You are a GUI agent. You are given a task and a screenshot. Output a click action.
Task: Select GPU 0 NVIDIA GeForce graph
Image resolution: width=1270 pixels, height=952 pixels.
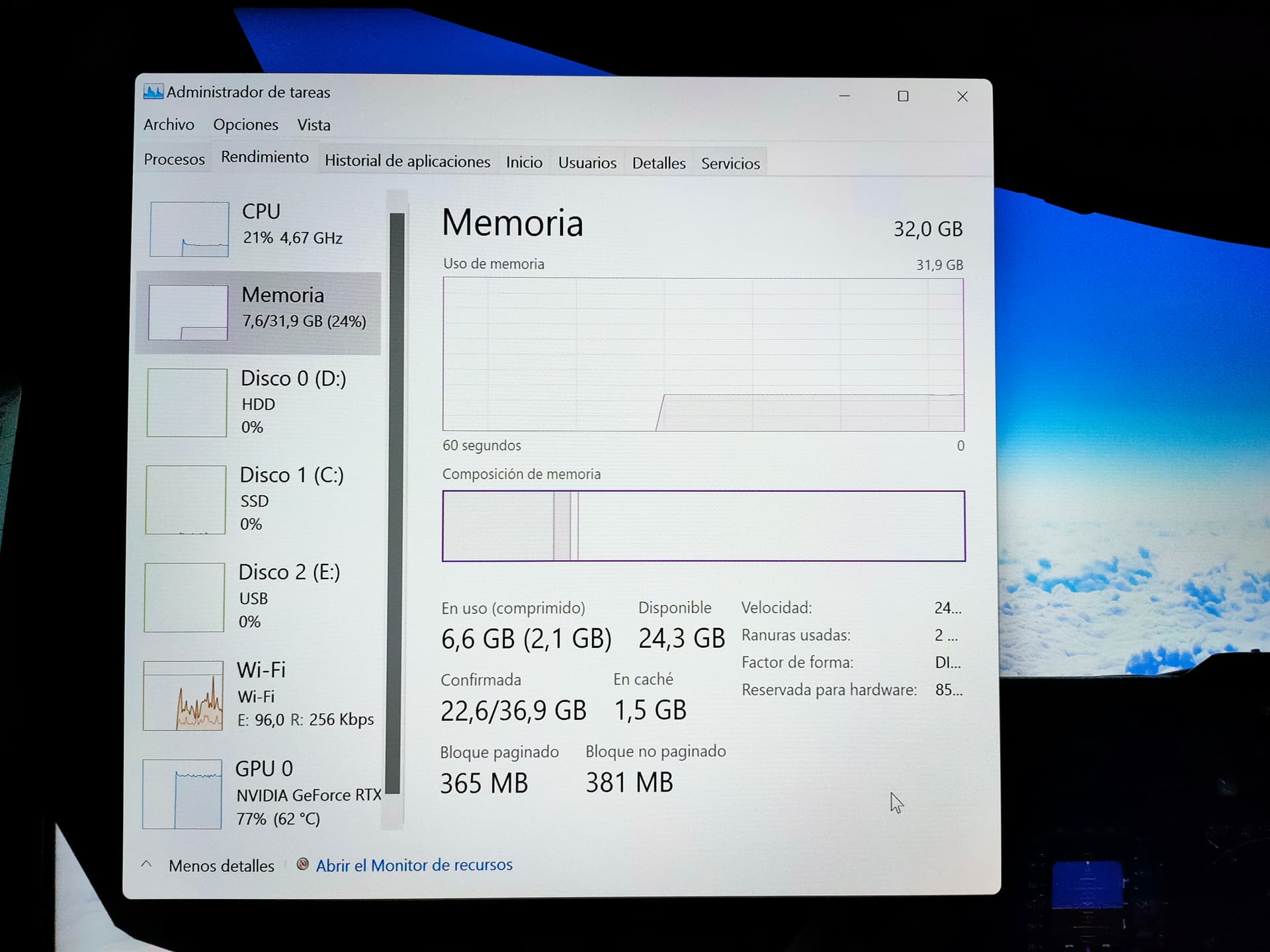182,793
